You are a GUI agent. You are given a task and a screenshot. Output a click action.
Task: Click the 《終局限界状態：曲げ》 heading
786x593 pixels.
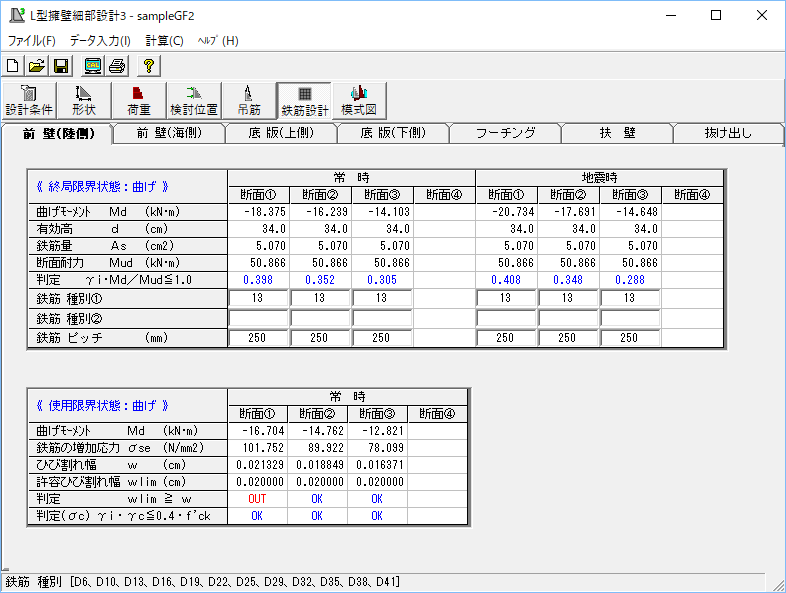pos(103,187)
